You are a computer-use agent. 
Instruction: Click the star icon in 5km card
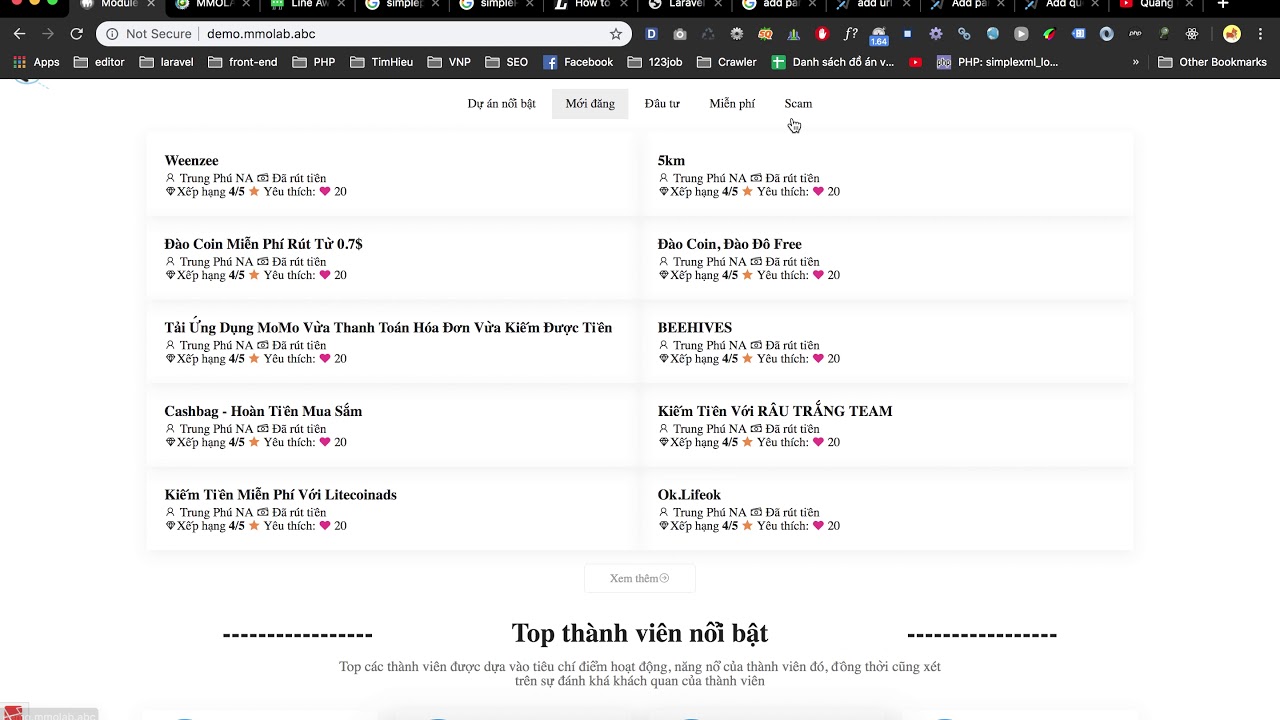(747, 192)
